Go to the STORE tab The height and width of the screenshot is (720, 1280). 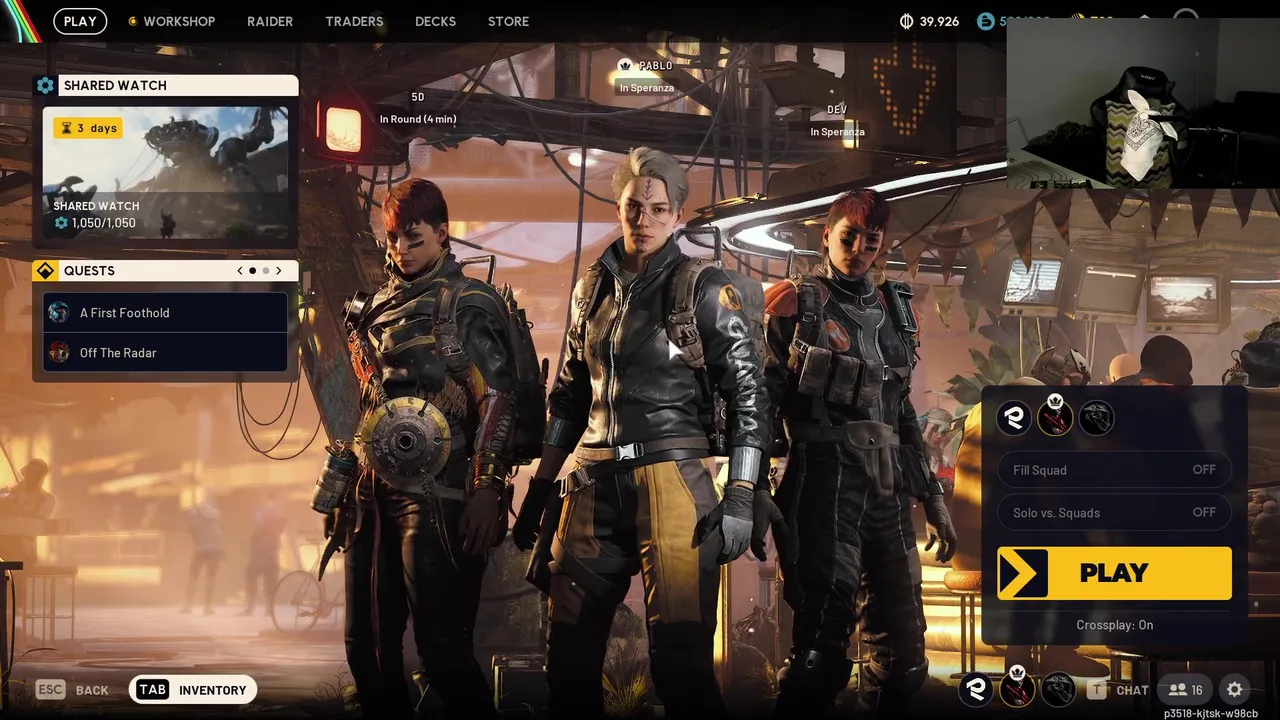point(508,21)
